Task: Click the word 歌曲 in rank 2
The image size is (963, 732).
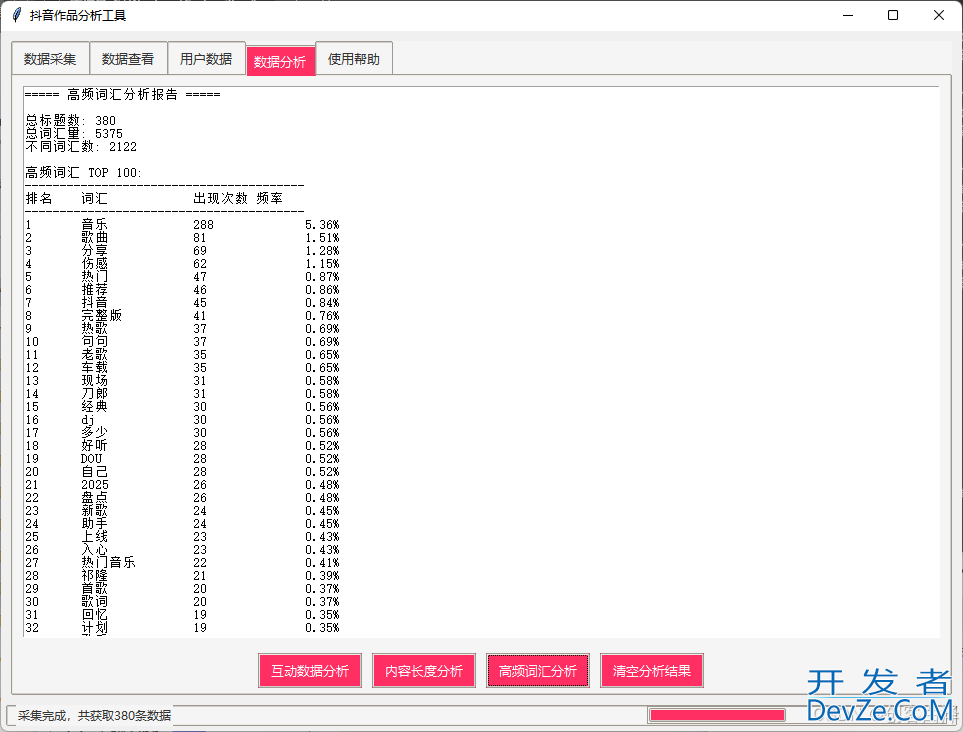Action: tap(95, 237)
